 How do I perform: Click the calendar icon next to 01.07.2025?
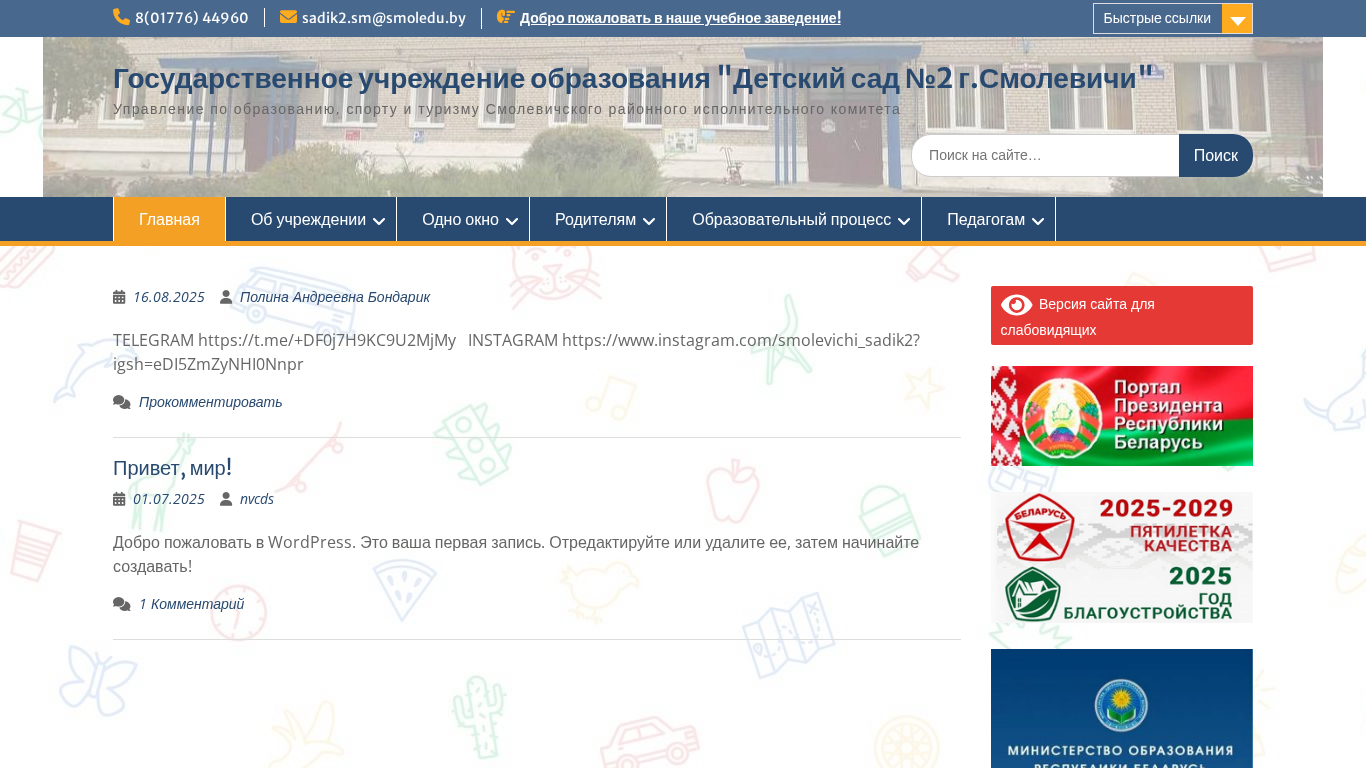pos(119,499)
